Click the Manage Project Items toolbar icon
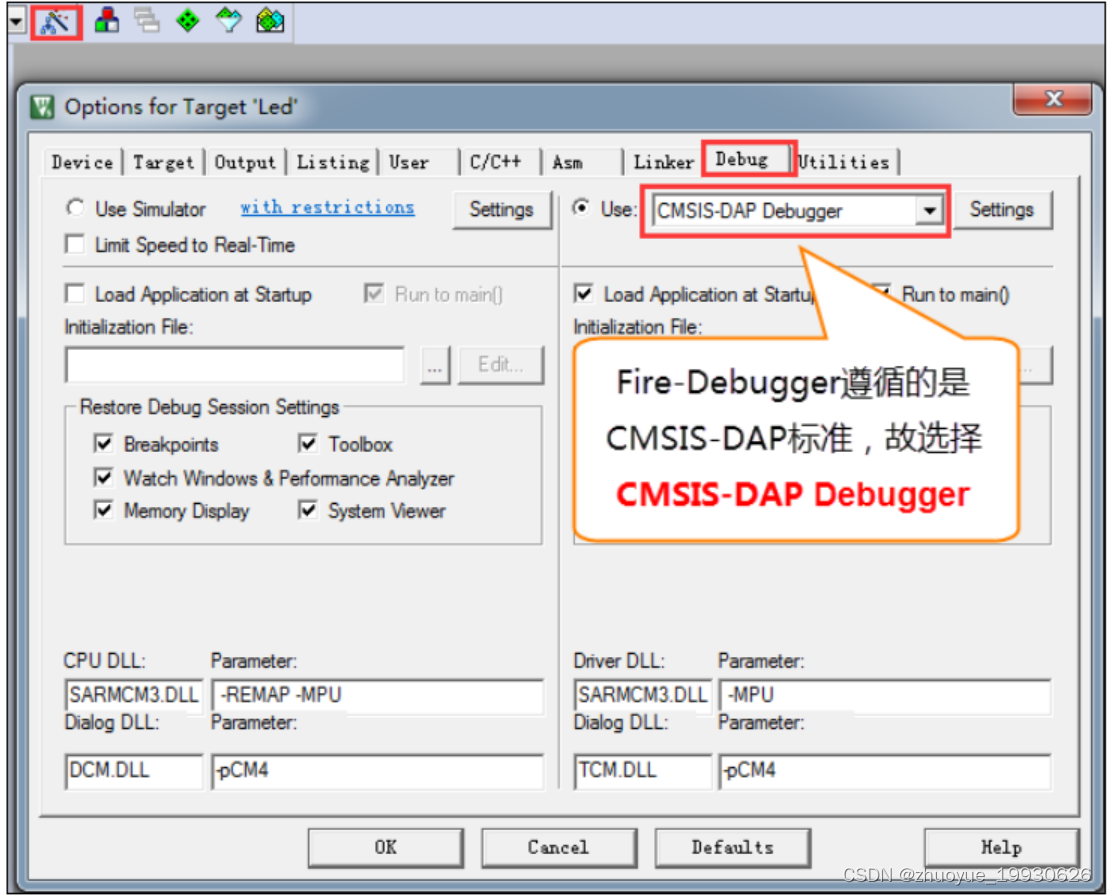The width and height of the screenshot is (1107, 895). [x=107, y=20]
